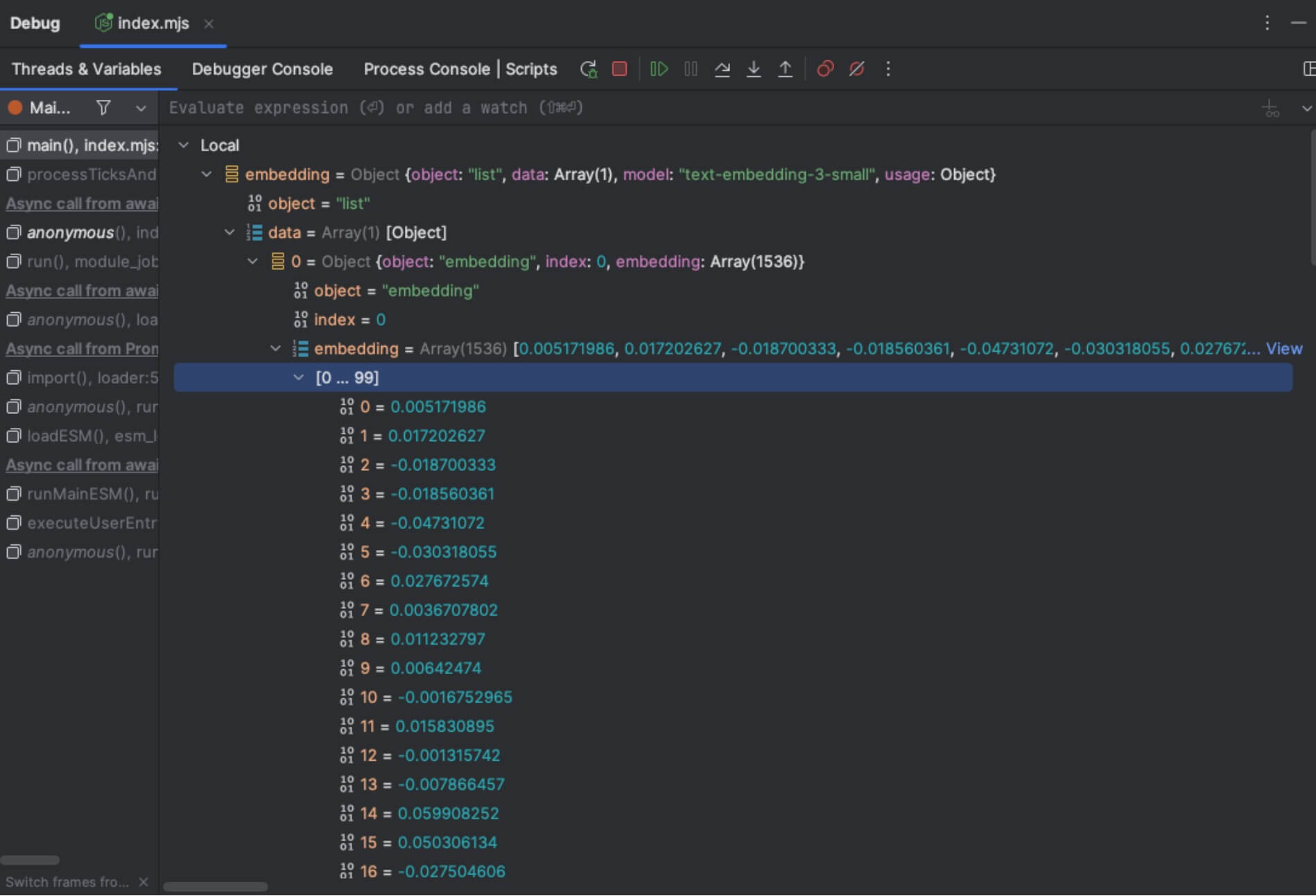Select the processTicksAnd frame
The image size is (1316, 896).
pyautogui.click(x=80, y=174)
